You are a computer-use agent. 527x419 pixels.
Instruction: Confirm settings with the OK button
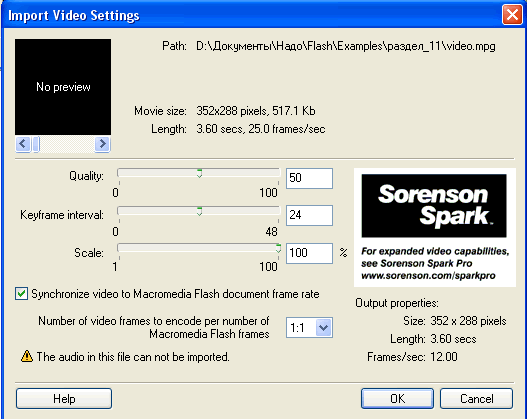tap(397, 399)
